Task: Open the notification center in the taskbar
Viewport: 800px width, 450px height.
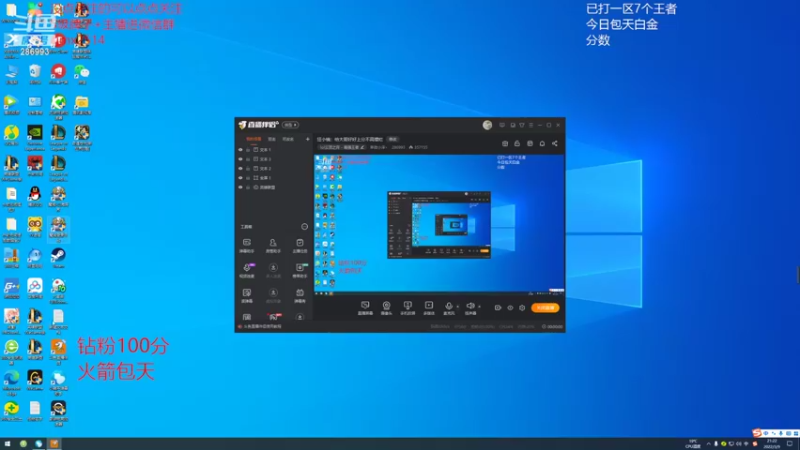Action: [790, 444]
